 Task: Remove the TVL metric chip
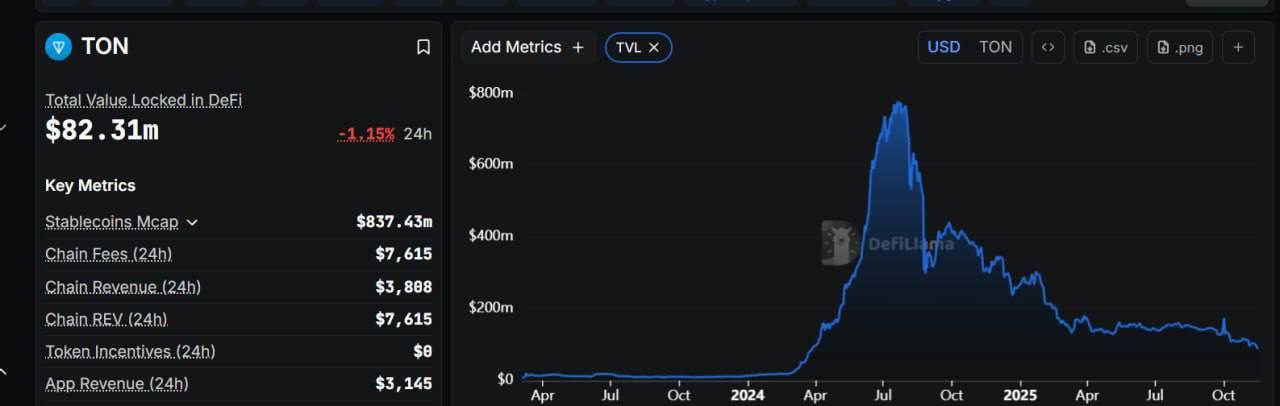tap(654, 47)
